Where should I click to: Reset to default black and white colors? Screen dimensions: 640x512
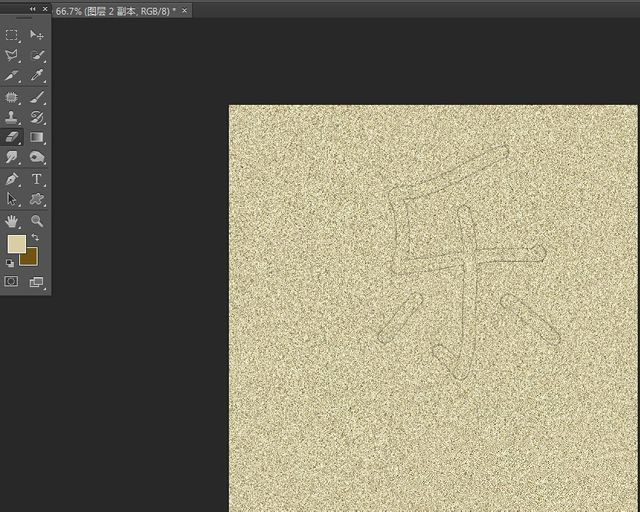click(x=10, y=263)
